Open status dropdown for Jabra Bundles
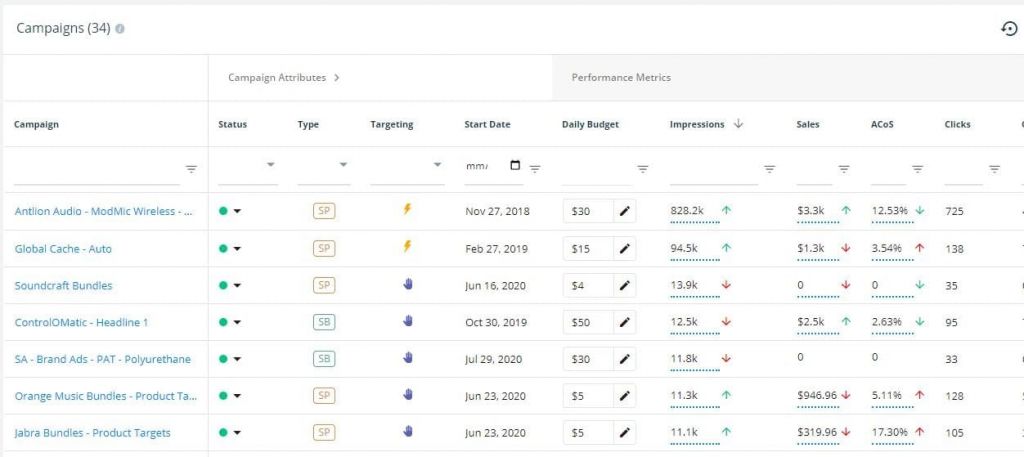The width and height of the screenshot is (1024, 457). coord(237,432)
